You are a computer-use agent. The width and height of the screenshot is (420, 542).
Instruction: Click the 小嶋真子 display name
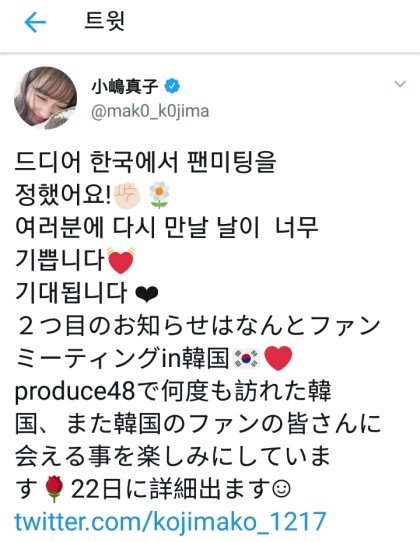point(124,86)
